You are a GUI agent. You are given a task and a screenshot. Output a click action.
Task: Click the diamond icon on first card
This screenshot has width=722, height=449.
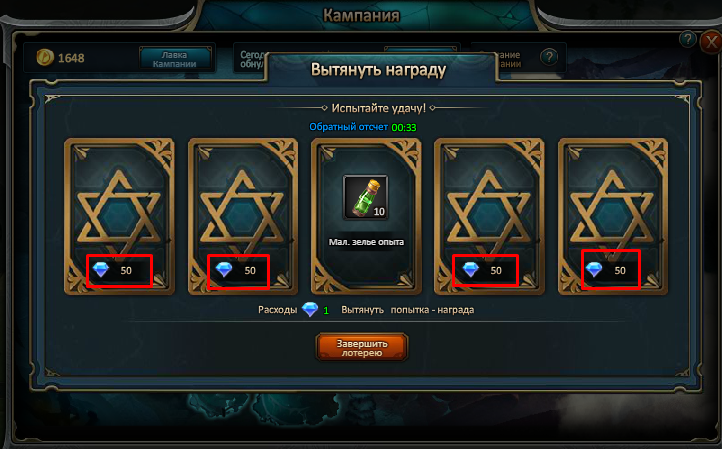101,270
